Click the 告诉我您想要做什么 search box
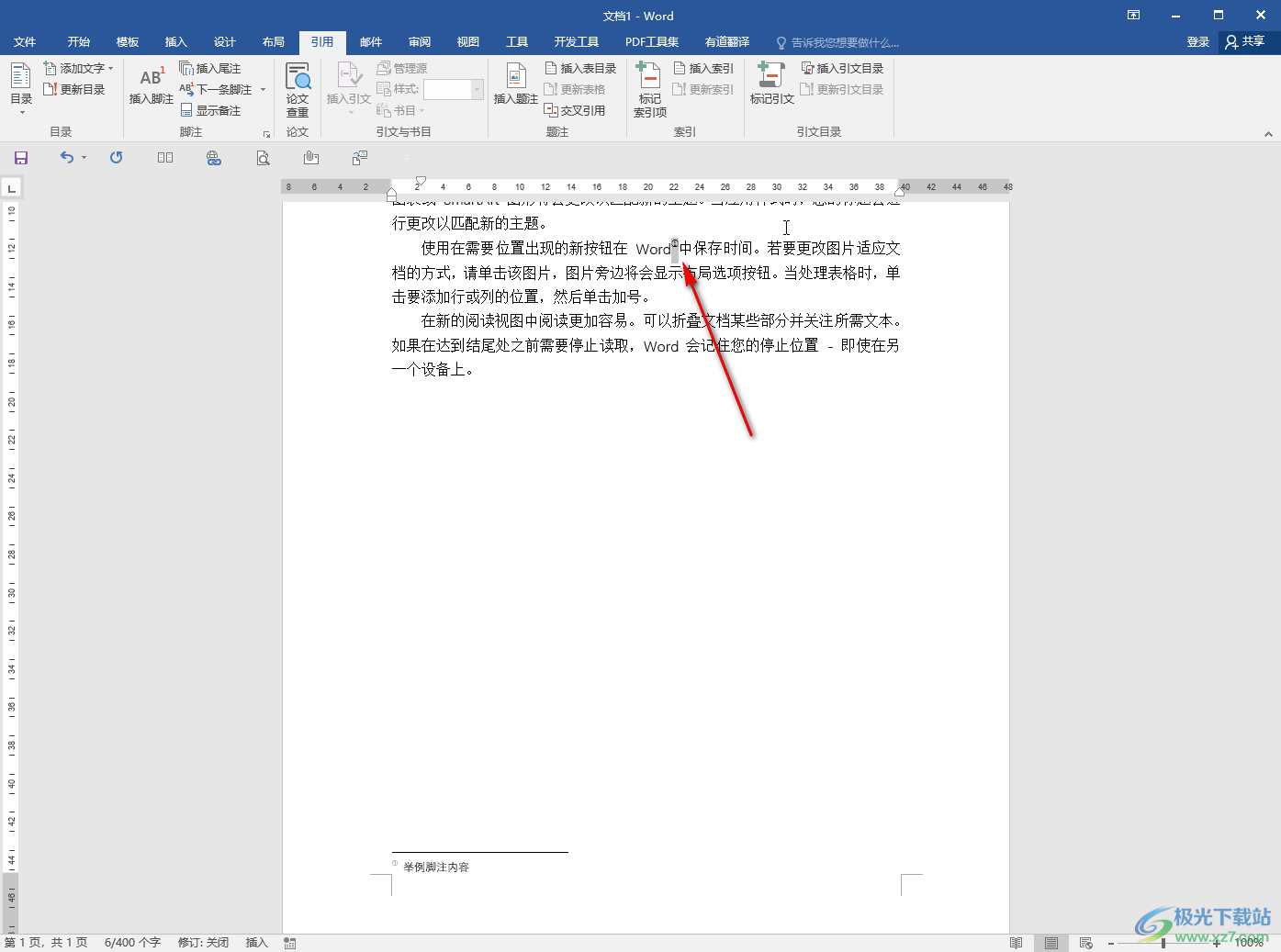1281x952 pixels. (x=837, y=42)
